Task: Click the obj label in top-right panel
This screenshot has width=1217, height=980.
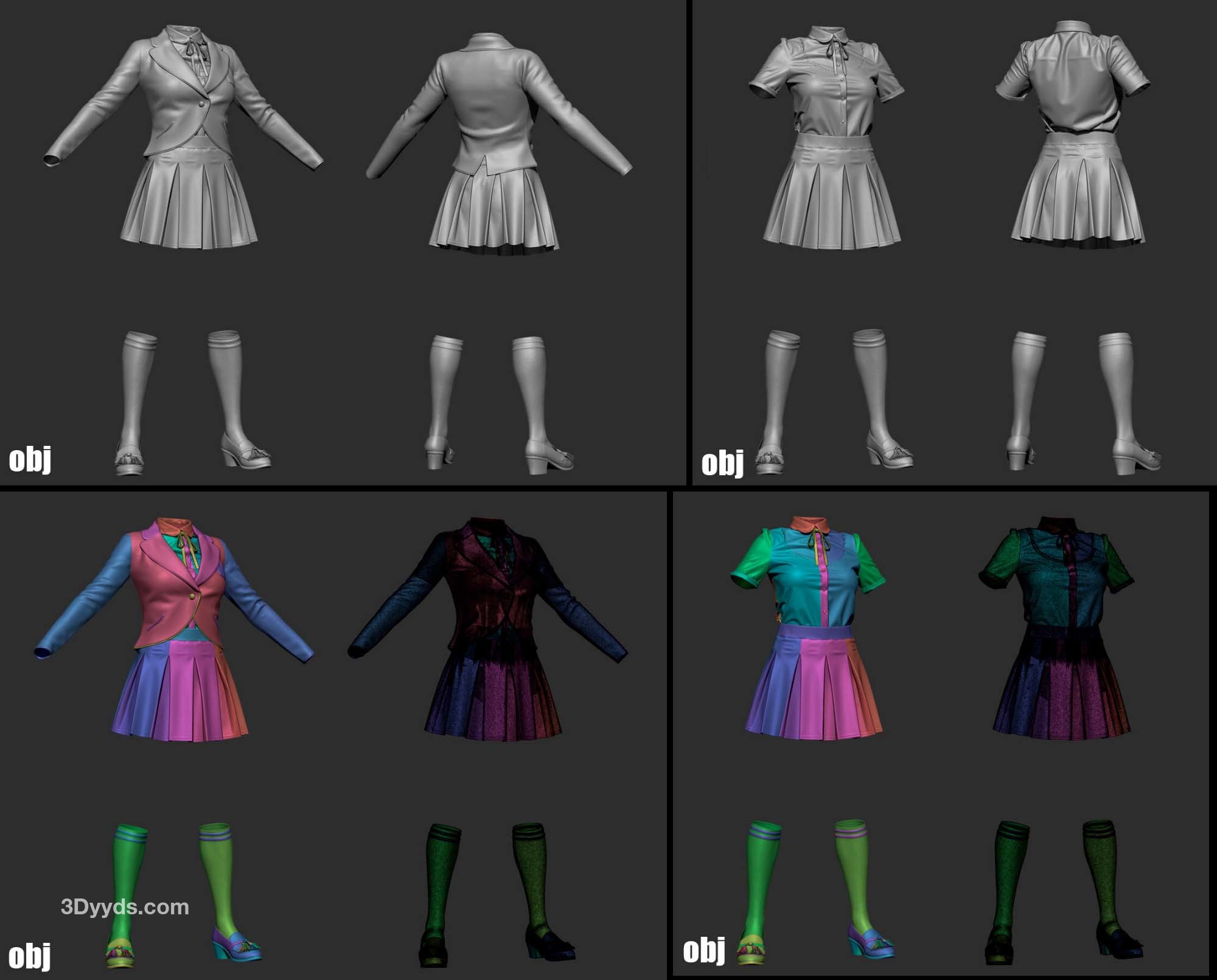Action: (722, 464)
